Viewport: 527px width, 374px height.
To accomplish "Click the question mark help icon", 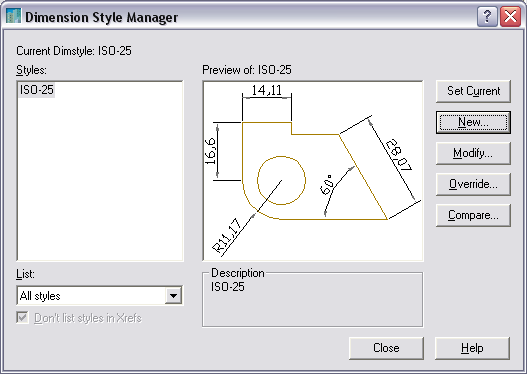I will point(487,16).
